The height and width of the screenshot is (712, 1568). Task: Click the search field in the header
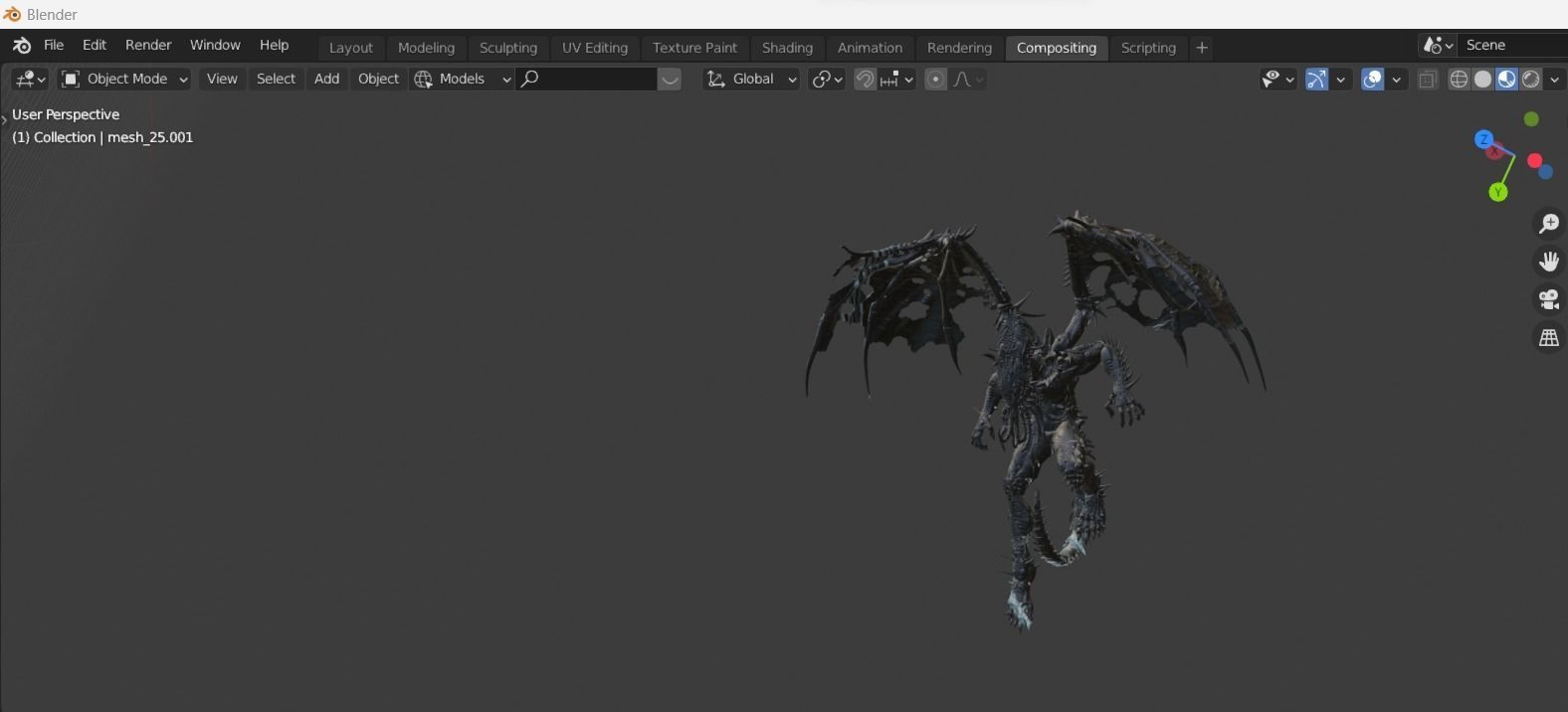pyautogui.click(x=586, y=79)
